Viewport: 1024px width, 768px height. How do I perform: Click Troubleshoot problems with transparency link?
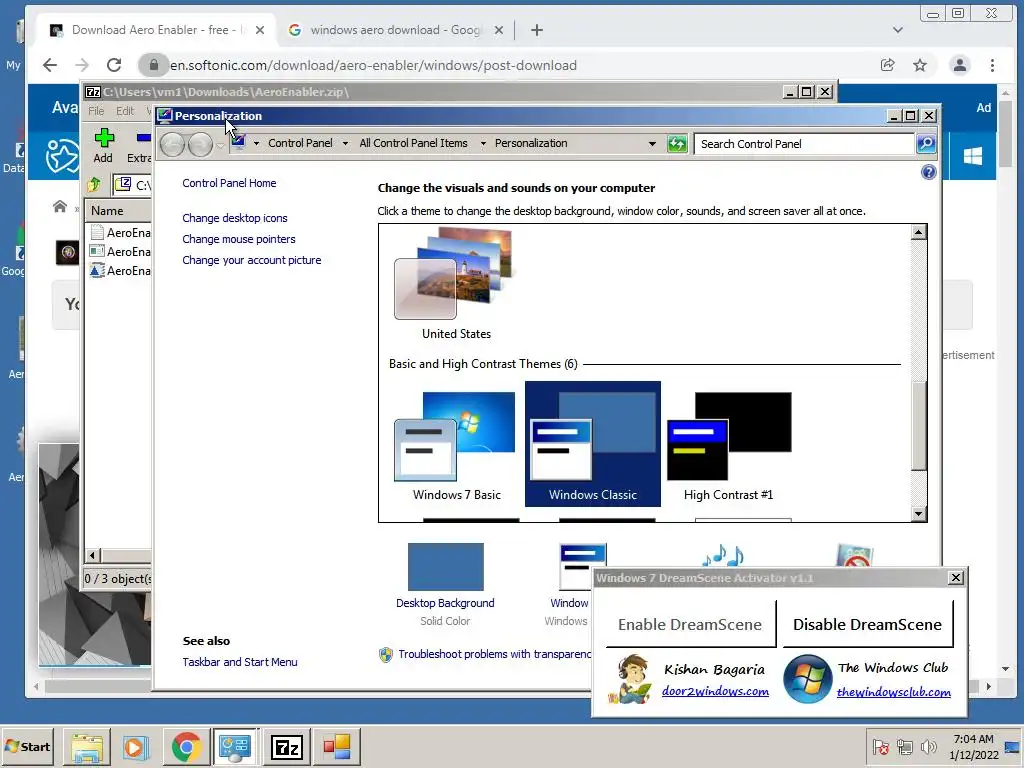pos(494,654)
